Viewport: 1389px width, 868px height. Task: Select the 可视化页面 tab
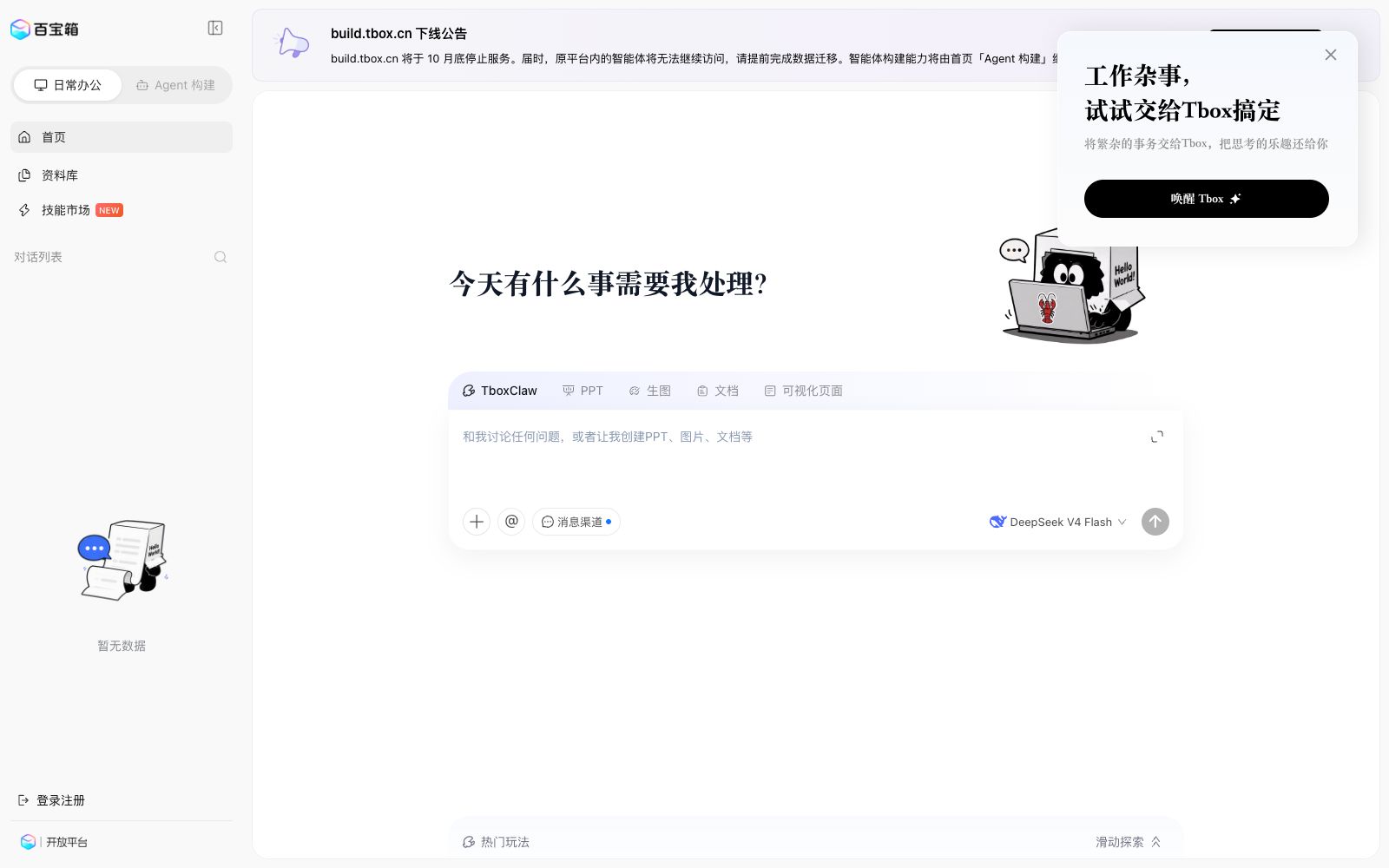pos(803,391)
